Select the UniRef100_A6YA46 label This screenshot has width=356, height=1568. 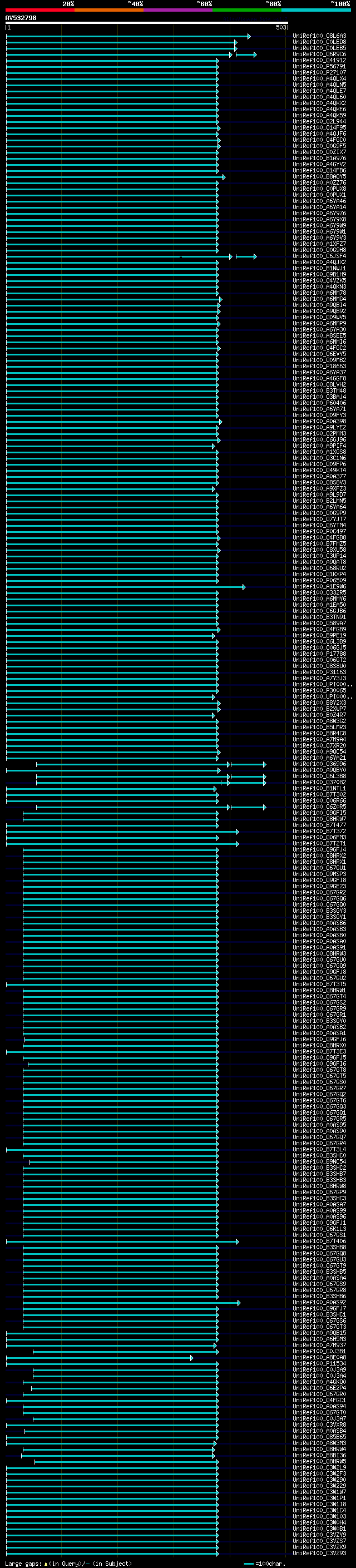coord(319,201)
